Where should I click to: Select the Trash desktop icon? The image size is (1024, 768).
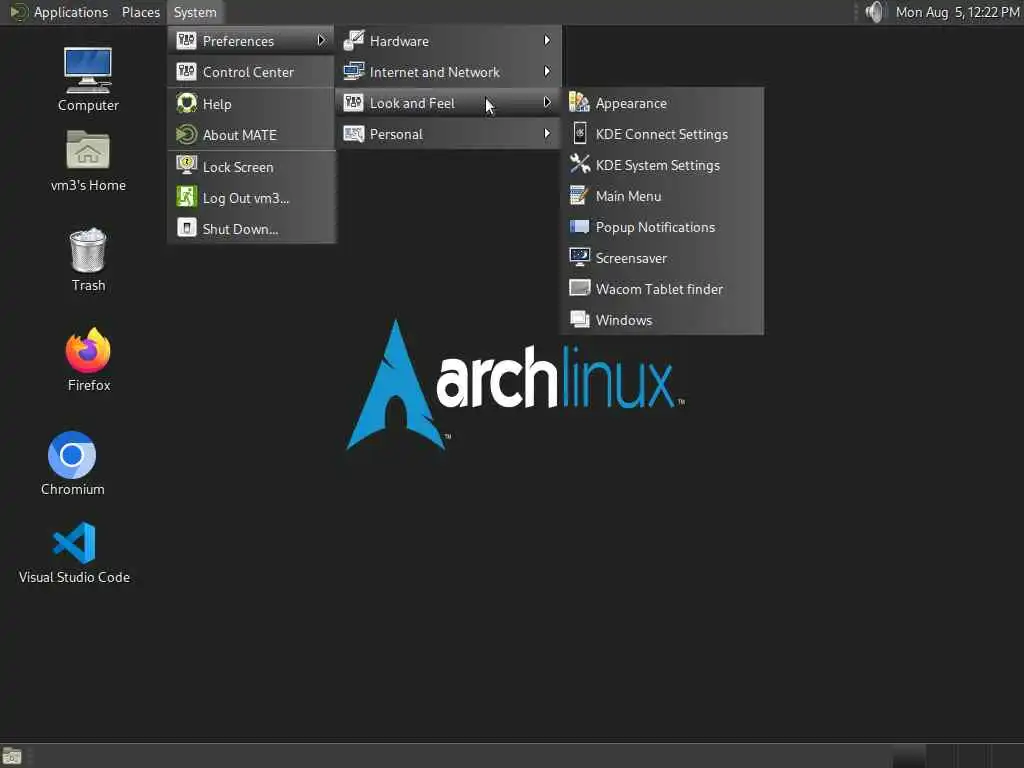pos(88,259)
